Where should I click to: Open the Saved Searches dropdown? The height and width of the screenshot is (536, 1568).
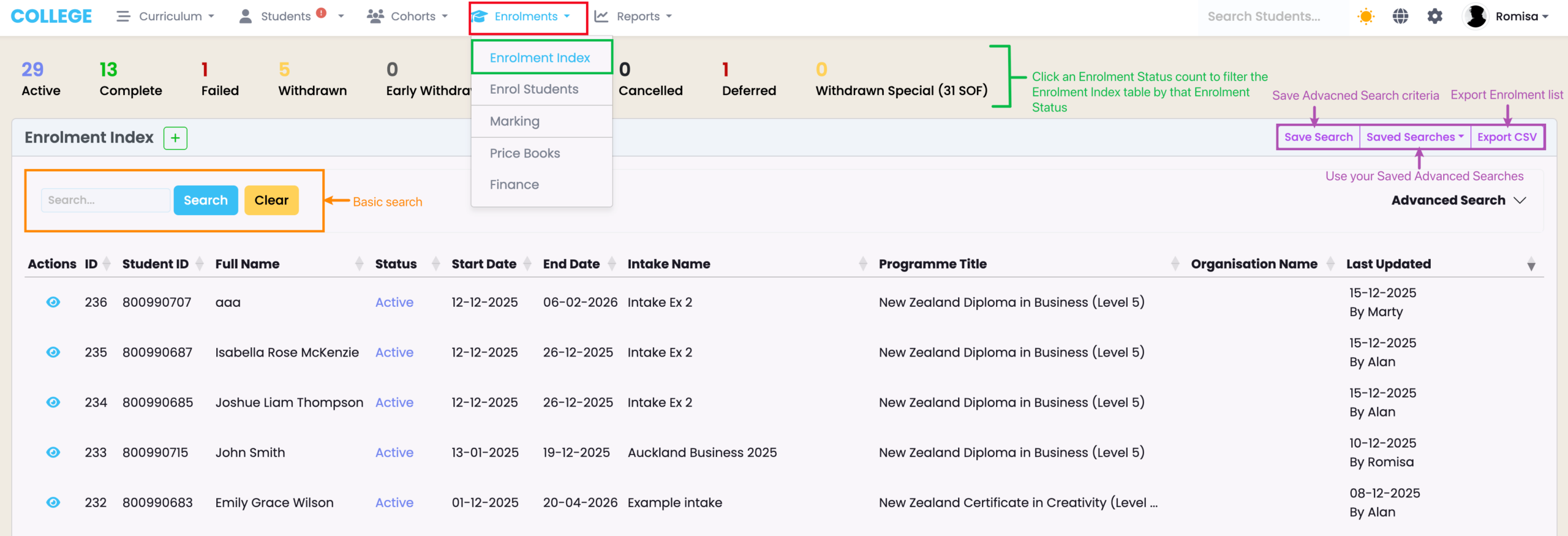pyautogui.click(x=1414, y=137)
